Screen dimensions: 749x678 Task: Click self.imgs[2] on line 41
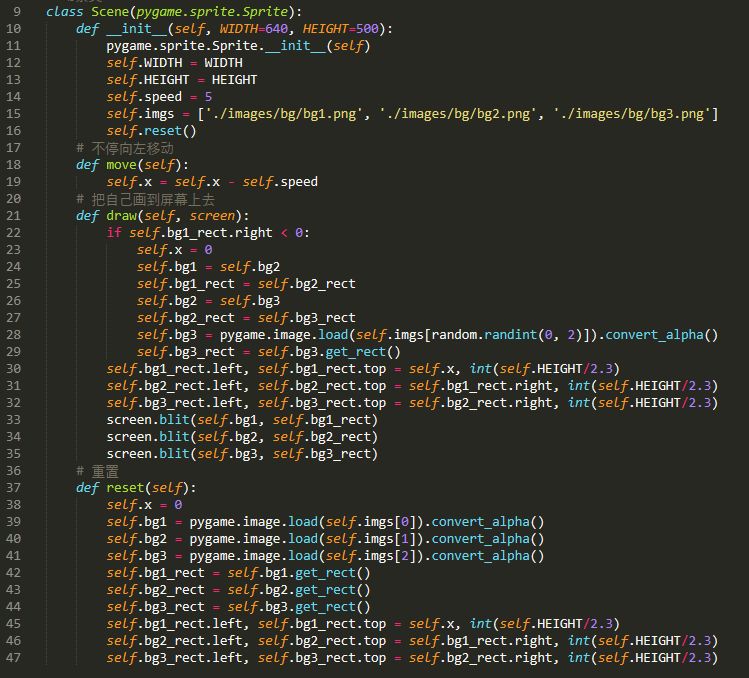click(371, 556)
